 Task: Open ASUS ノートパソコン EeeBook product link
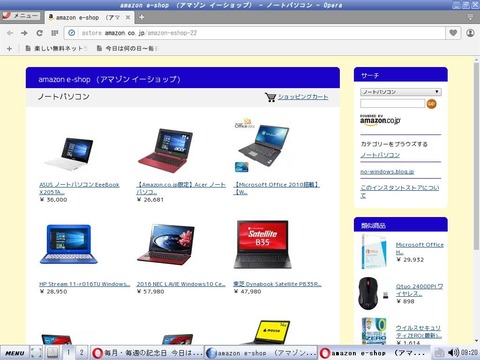[79, 188]
